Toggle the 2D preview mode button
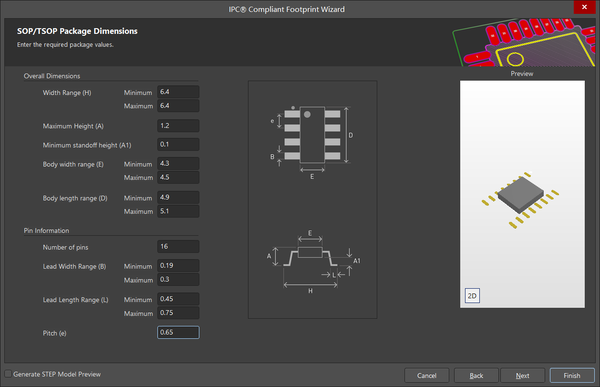Image resolution: width=600 pixels, height=387 pixels. (x=472, y=296)
